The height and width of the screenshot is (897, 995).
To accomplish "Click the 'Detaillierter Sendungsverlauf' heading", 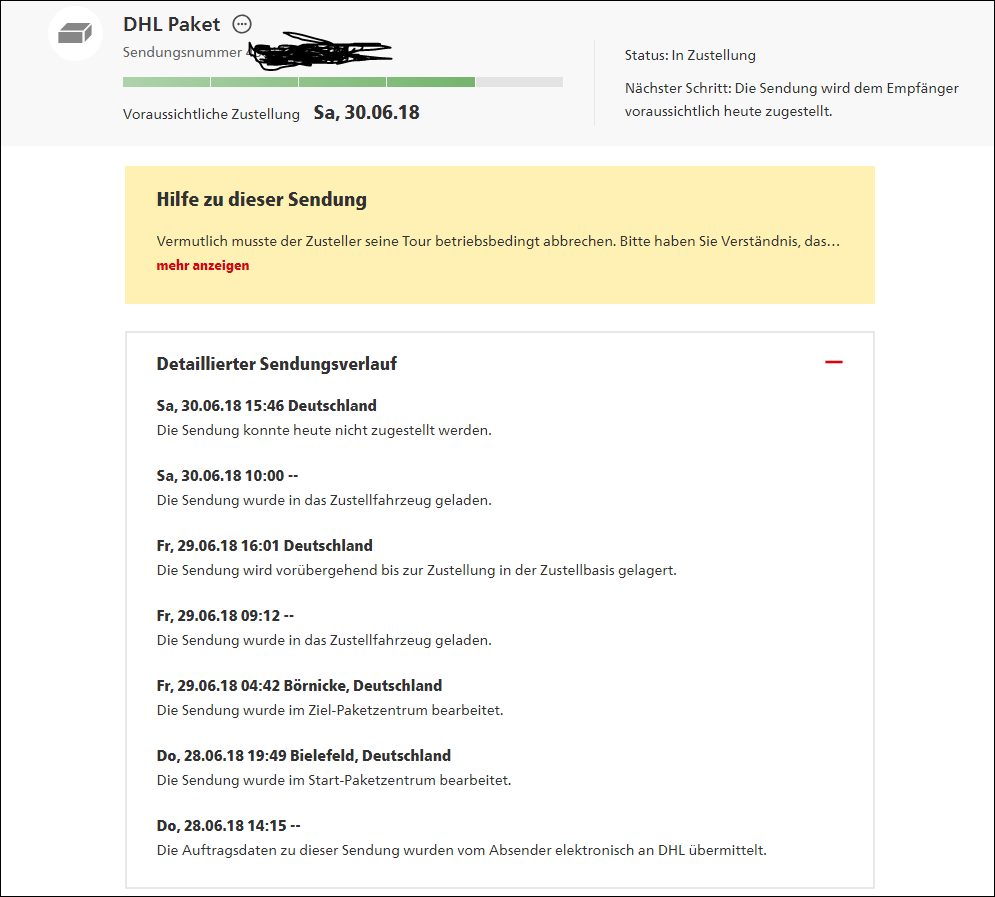I will pos(277,363).
